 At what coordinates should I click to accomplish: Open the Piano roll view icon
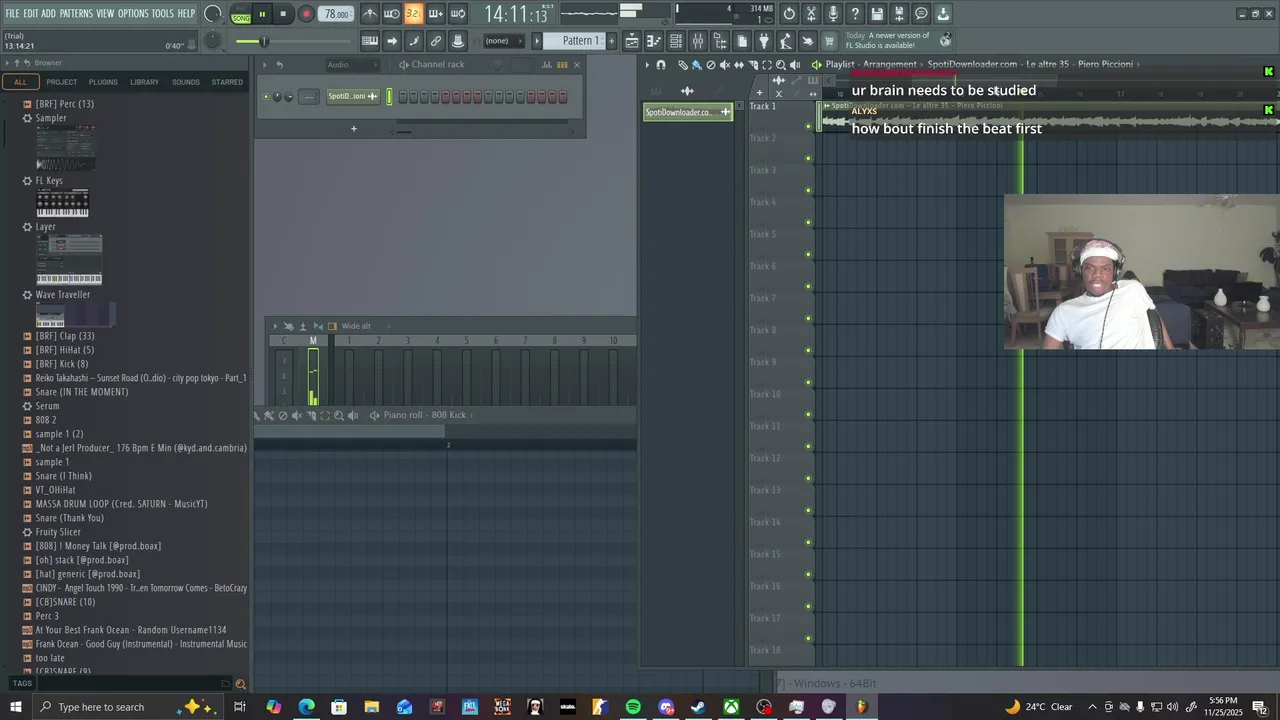click(654, 41)
